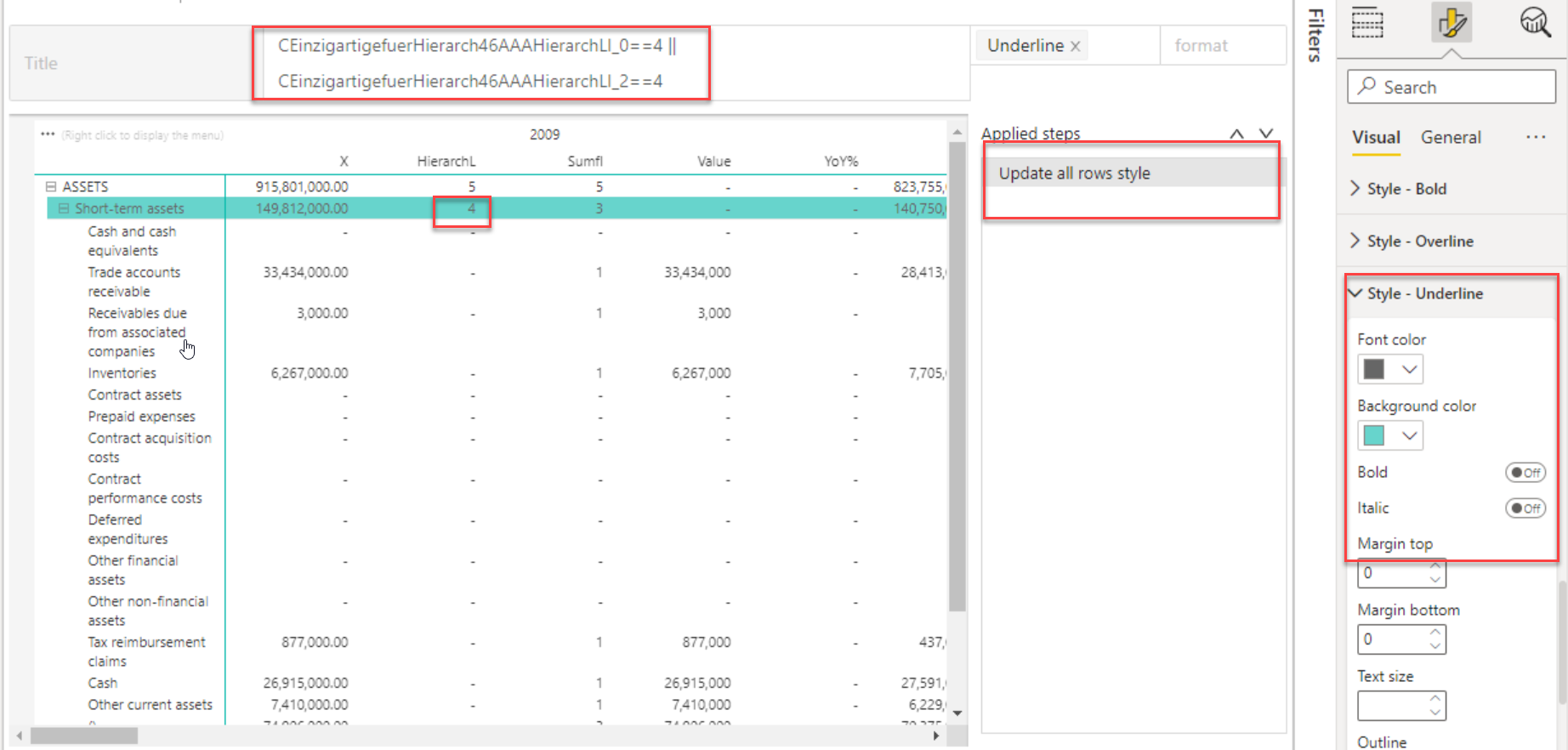Screen dimensions: 1568x750
Task: Switch to the Visual tab
Action: pos(1376,138)
